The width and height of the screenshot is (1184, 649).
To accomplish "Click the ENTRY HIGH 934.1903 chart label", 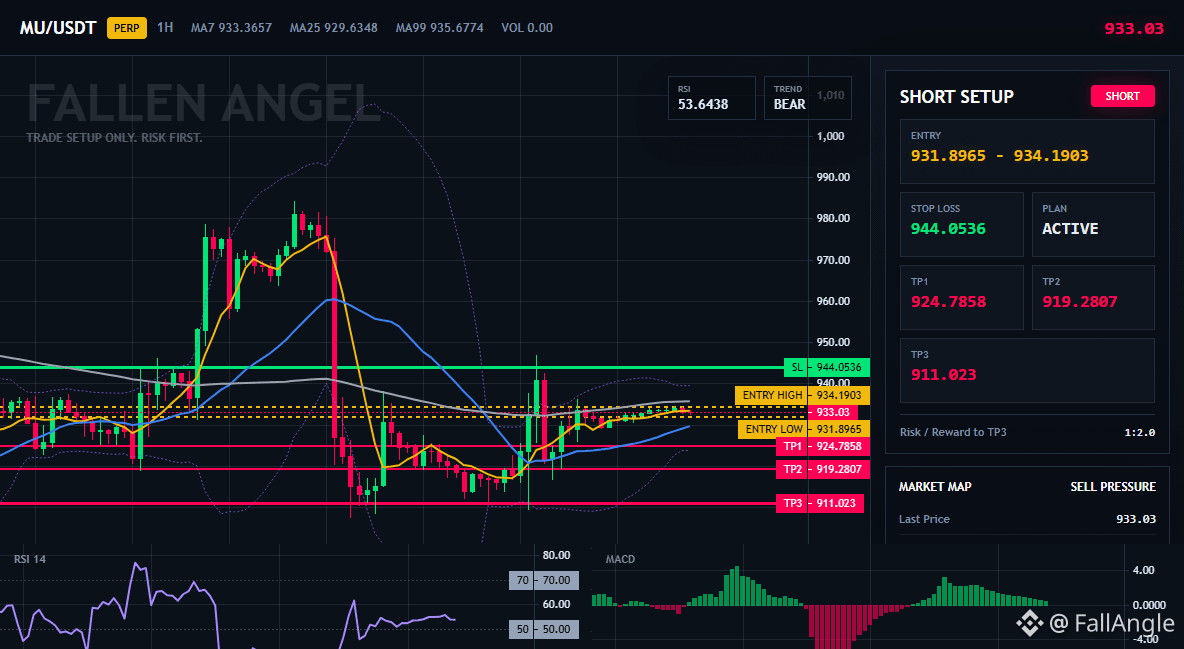I will point(802,395).
